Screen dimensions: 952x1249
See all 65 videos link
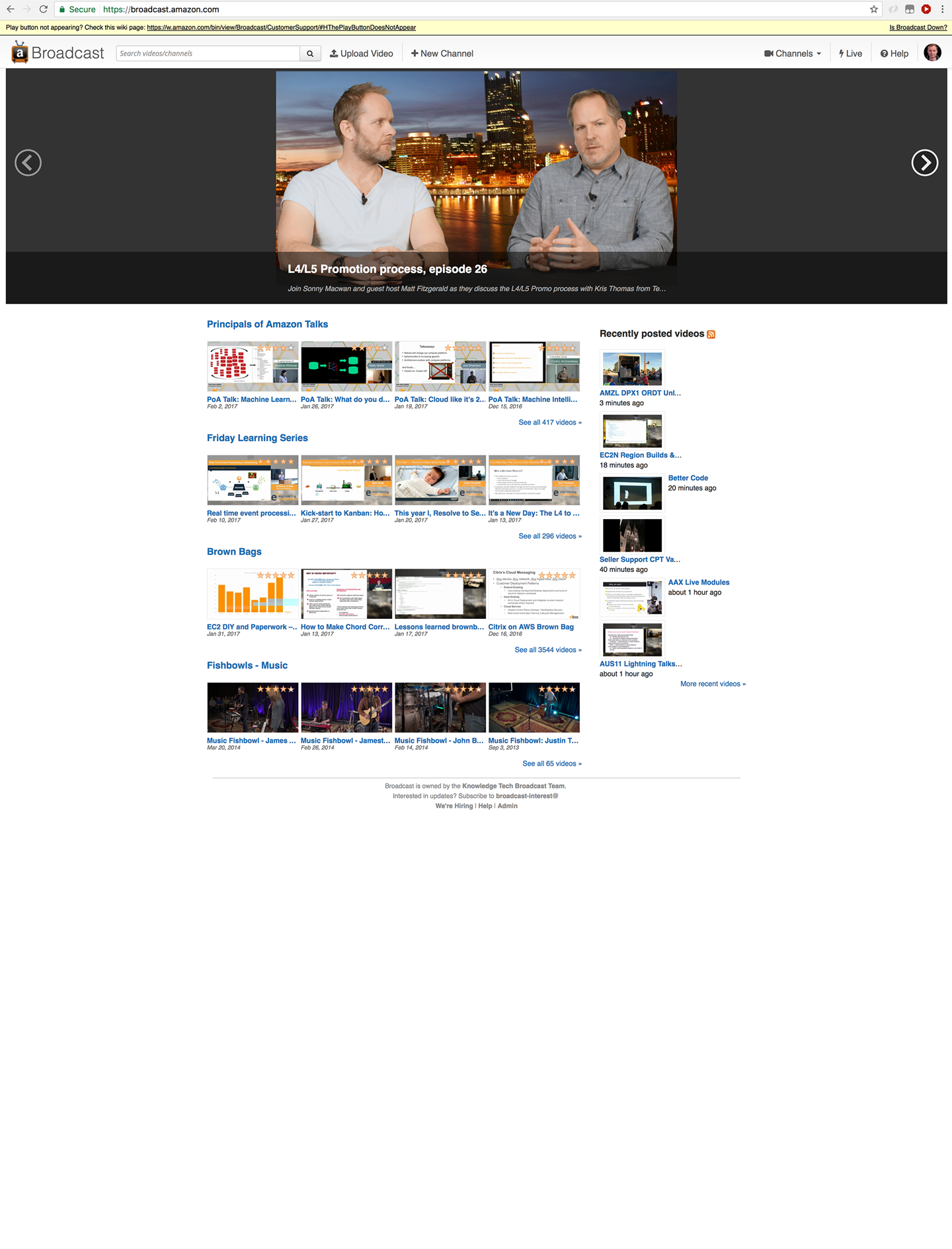coord(552,764)
